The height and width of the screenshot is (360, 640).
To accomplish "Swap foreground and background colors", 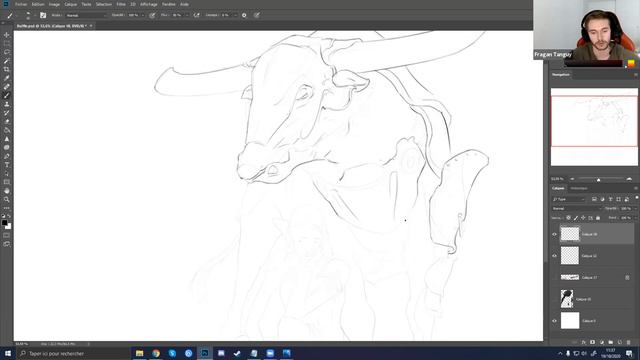I will pos(9,216).
